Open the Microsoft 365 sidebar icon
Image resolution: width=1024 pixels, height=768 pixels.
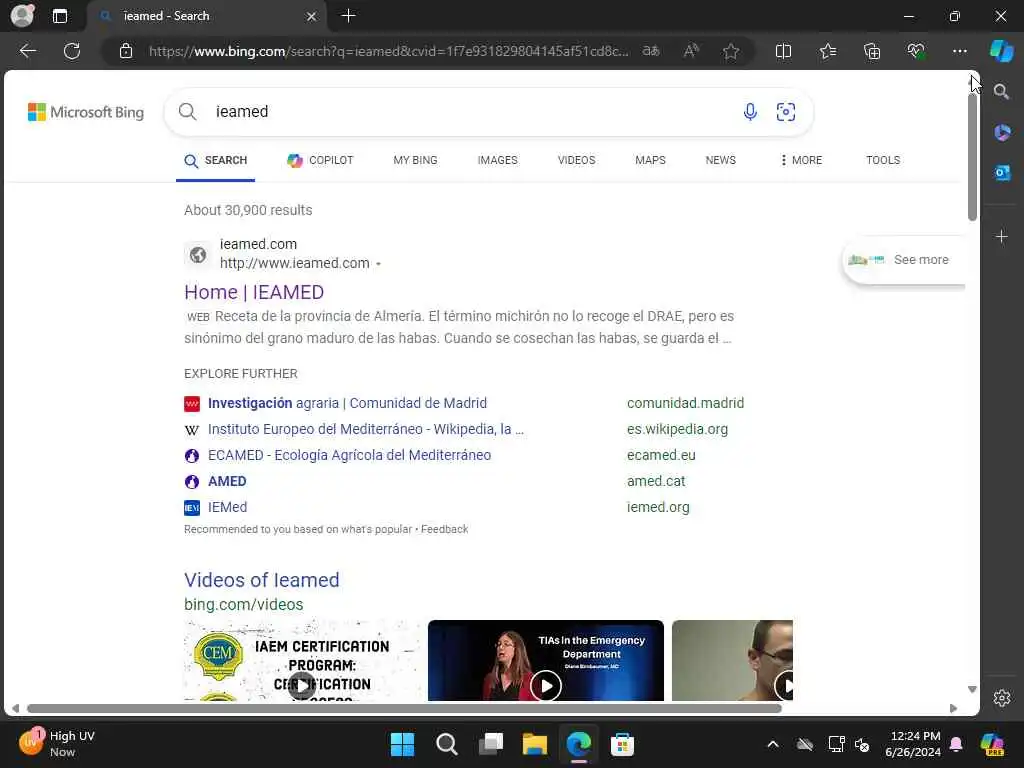click(1002, 133)
